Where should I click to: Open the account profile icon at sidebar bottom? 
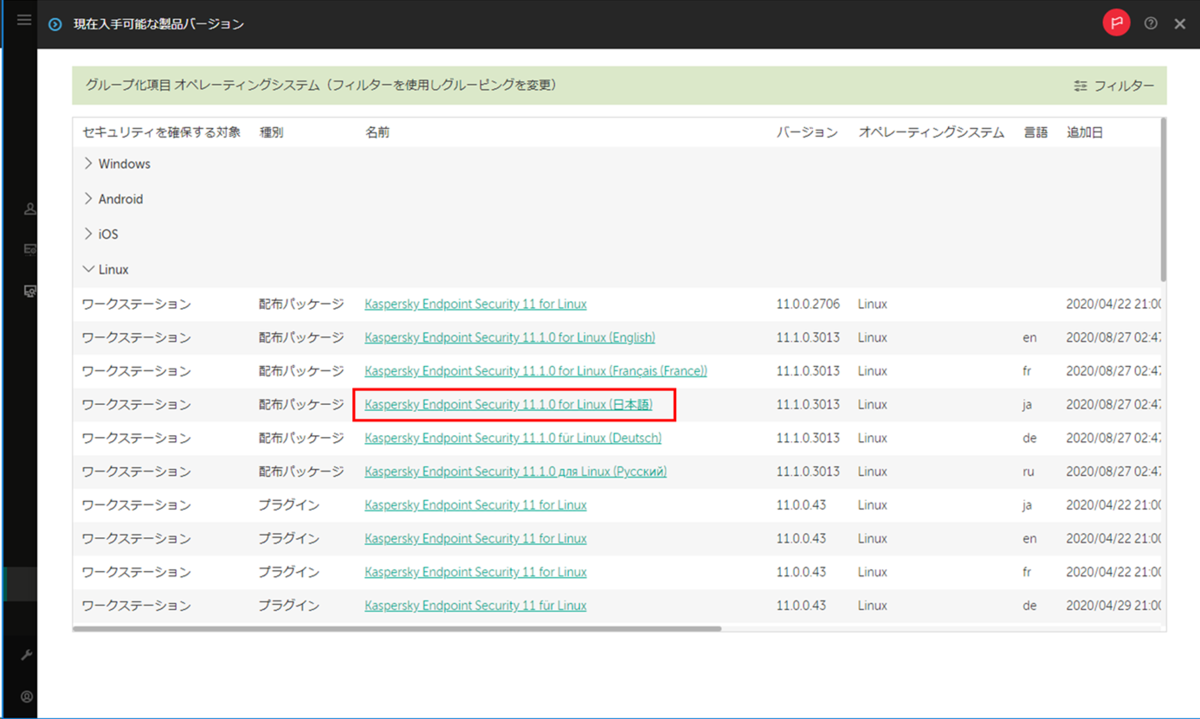tap(28, 695)
